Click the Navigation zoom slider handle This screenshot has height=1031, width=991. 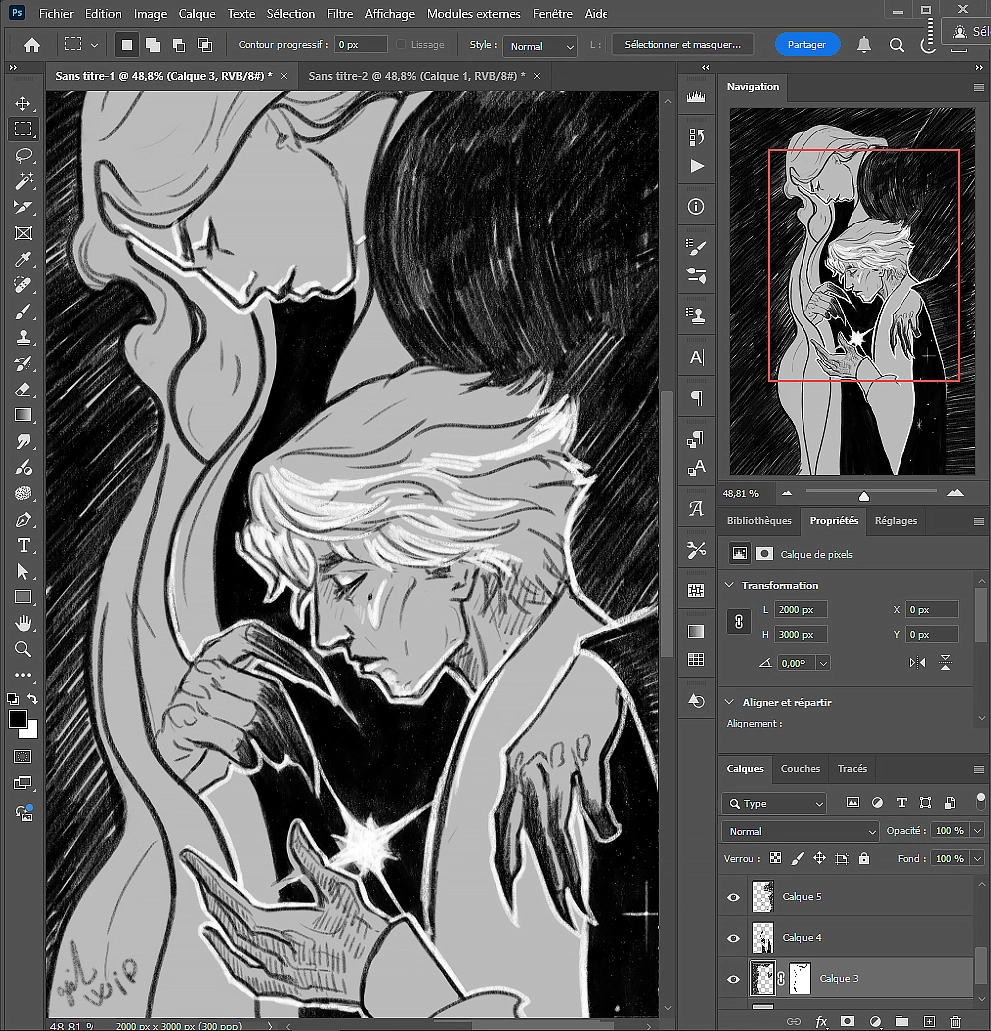coord(863,496)
